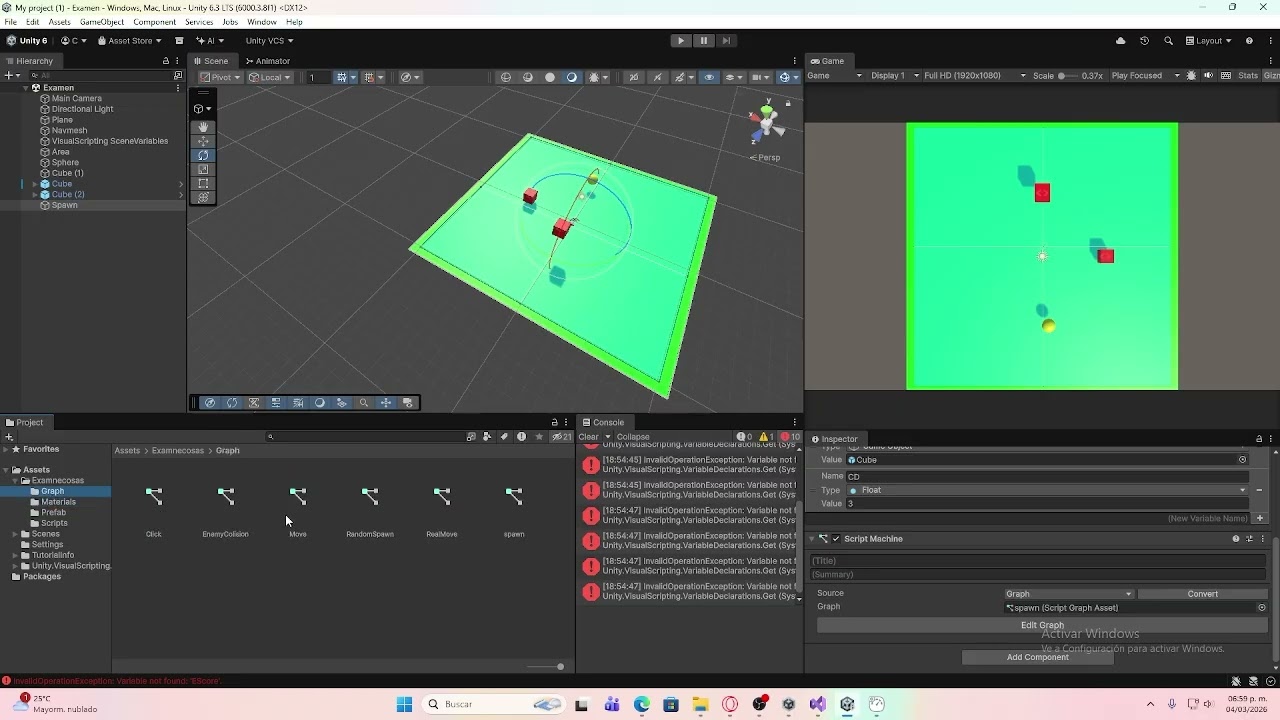1280x720 pixels.
Task: Open Display 1 dropdown in Game view
Action: (892, 76)
